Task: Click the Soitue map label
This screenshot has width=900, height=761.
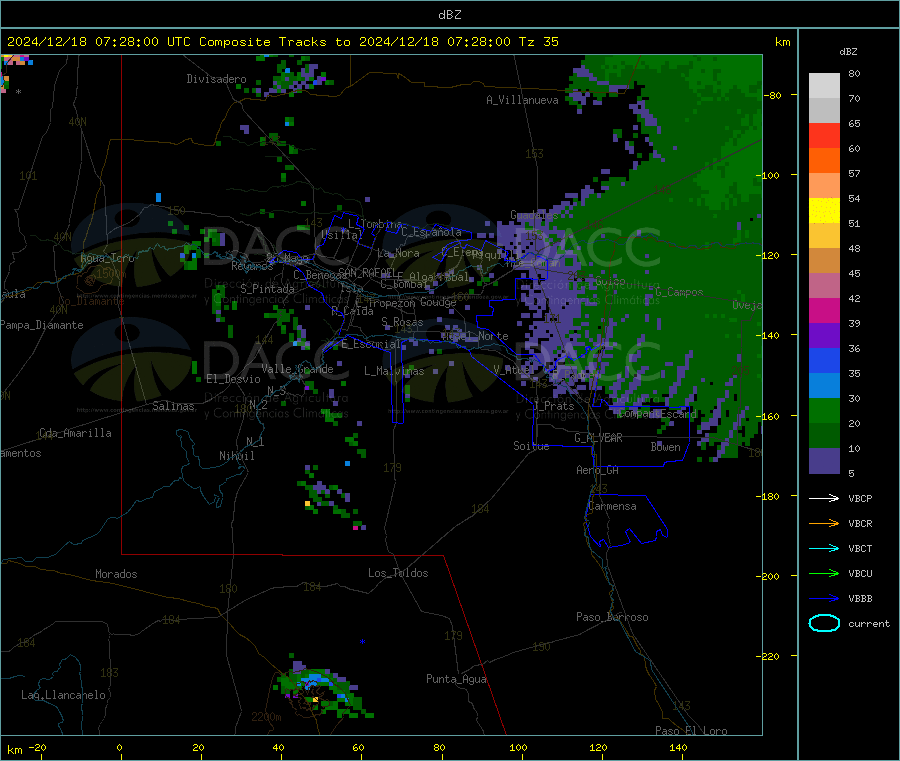Action: 531,446
